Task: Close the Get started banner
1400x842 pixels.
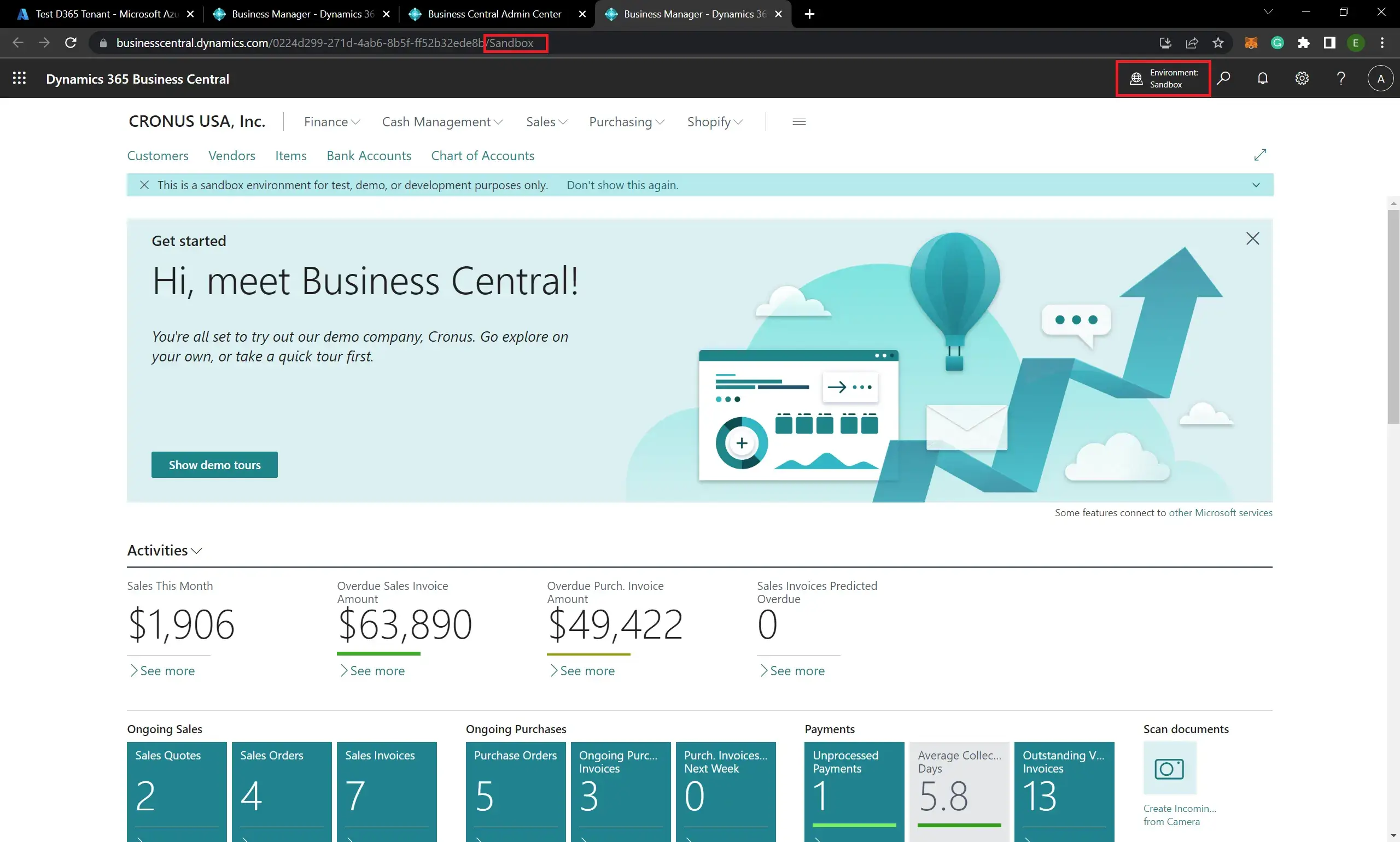Action: pyautogui.click(x=1252, y=238)
